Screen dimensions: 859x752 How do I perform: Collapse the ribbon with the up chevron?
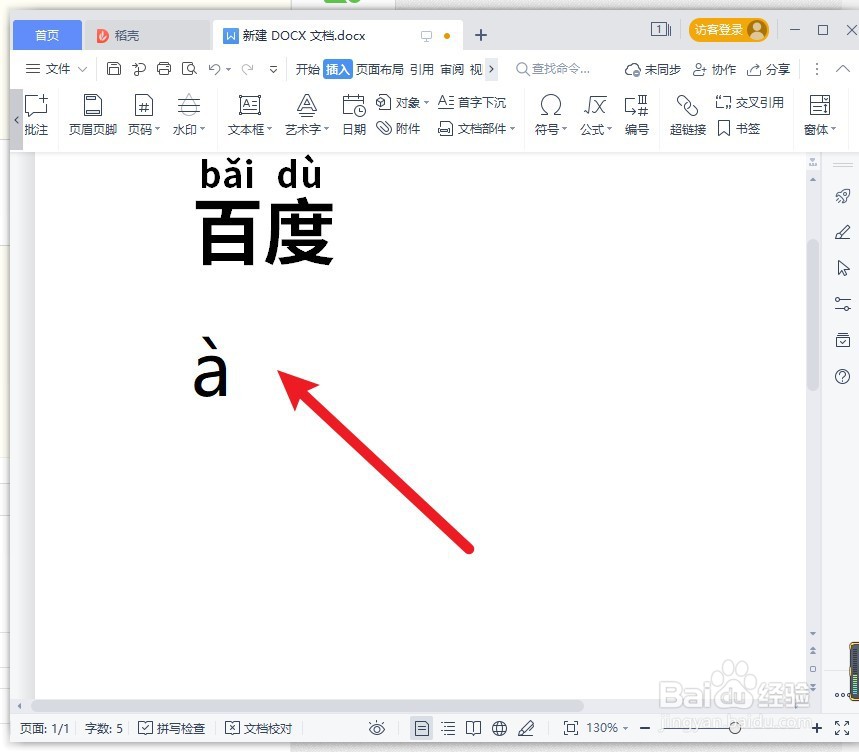843,68
